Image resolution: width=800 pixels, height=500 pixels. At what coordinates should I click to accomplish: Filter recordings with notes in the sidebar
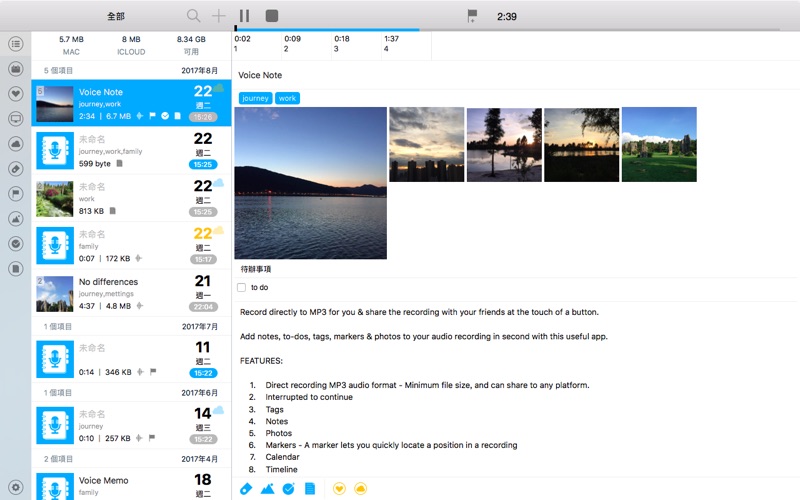click(16, 268)
